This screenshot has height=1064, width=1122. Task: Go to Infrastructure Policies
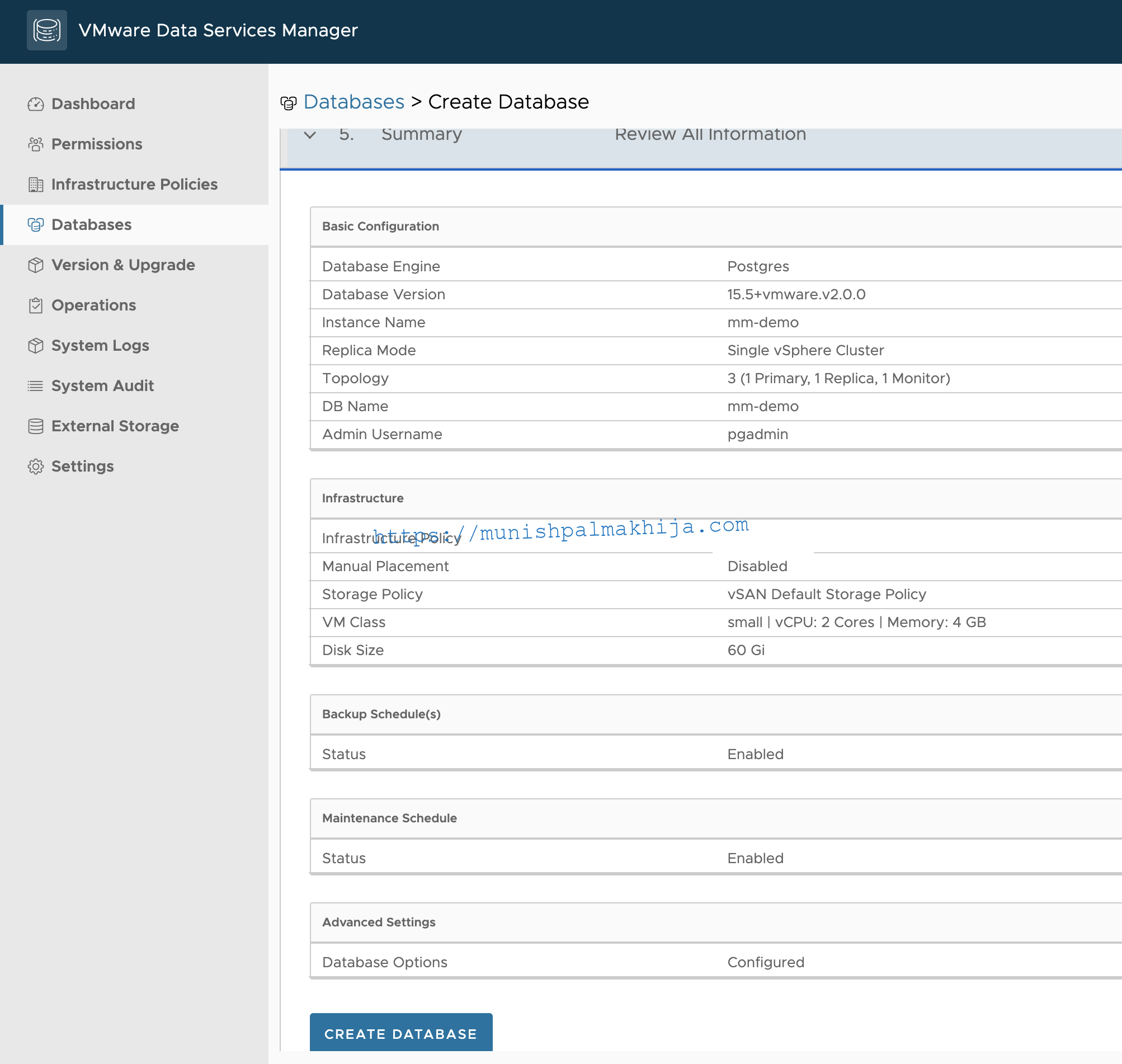pos(134,185)
